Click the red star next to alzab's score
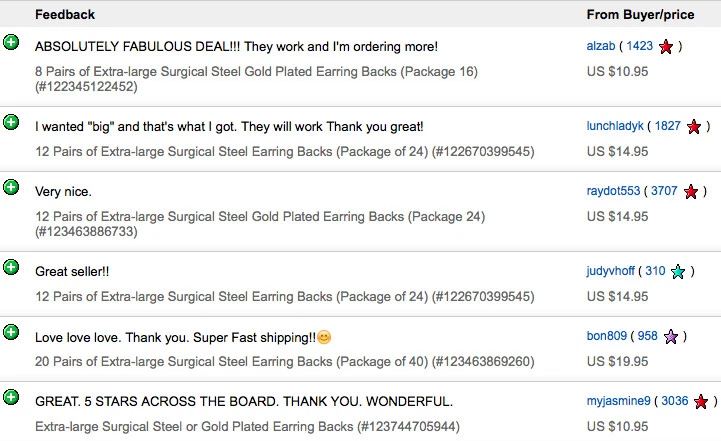Screen dimensions: 721x441 coord(666,46)
